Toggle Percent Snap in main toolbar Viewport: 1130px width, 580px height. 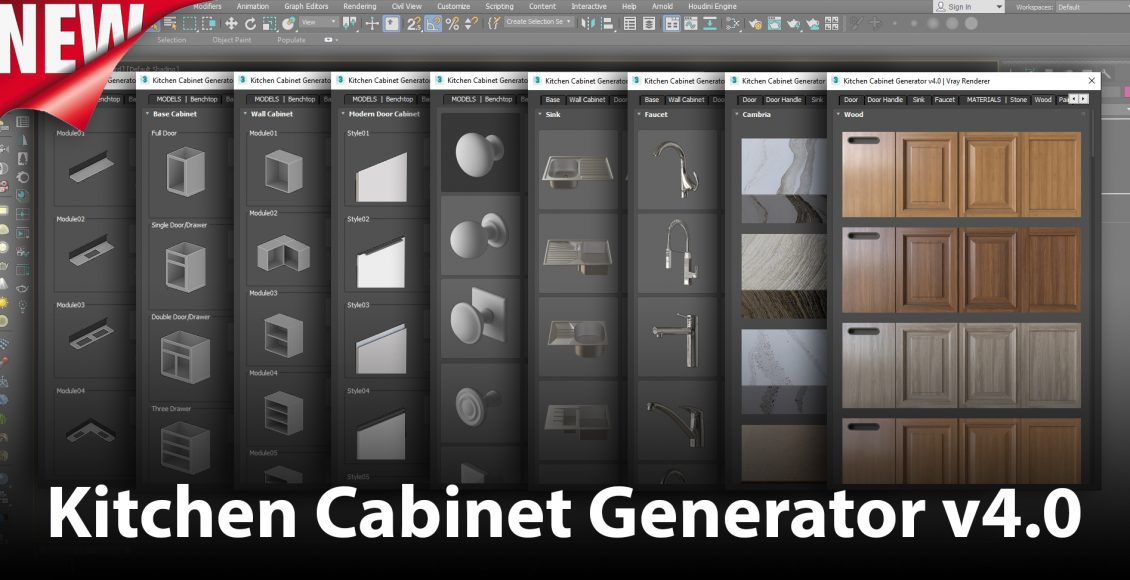pyautogui.click(x=452, y=23)
